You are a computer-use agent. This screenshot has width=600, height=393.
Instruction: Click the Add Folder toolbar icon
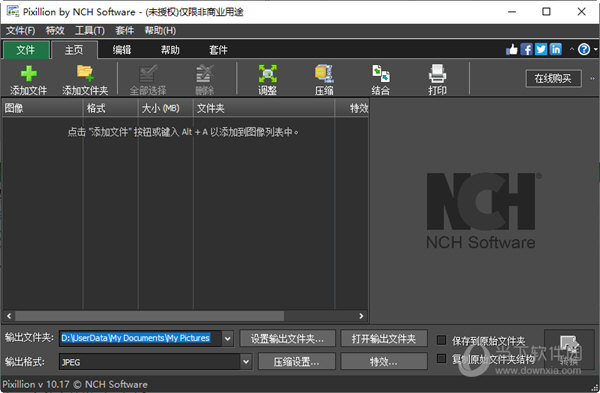pos(85,73)
